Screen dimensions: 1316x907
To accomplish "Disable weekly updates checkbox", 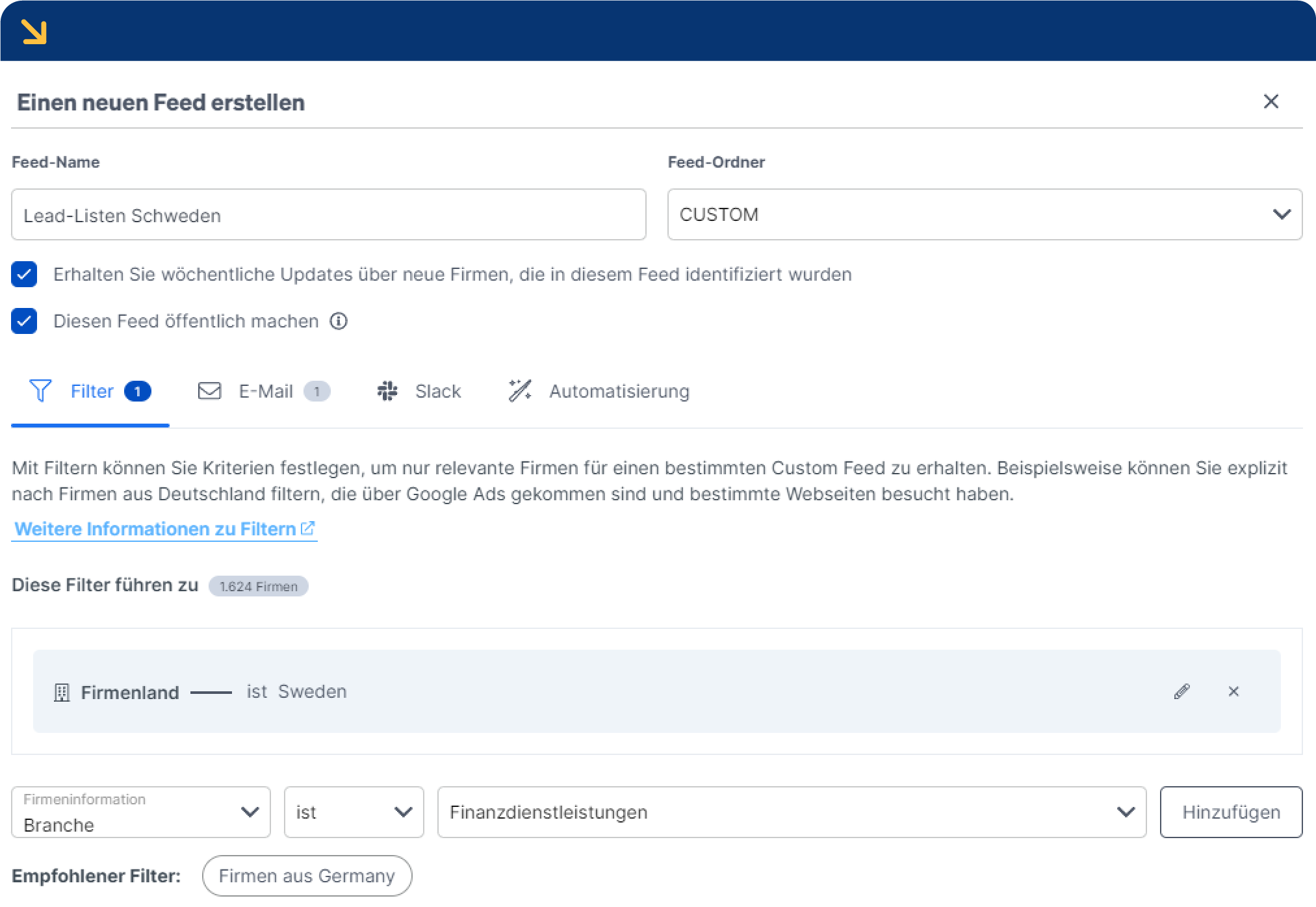I will 24,274.
